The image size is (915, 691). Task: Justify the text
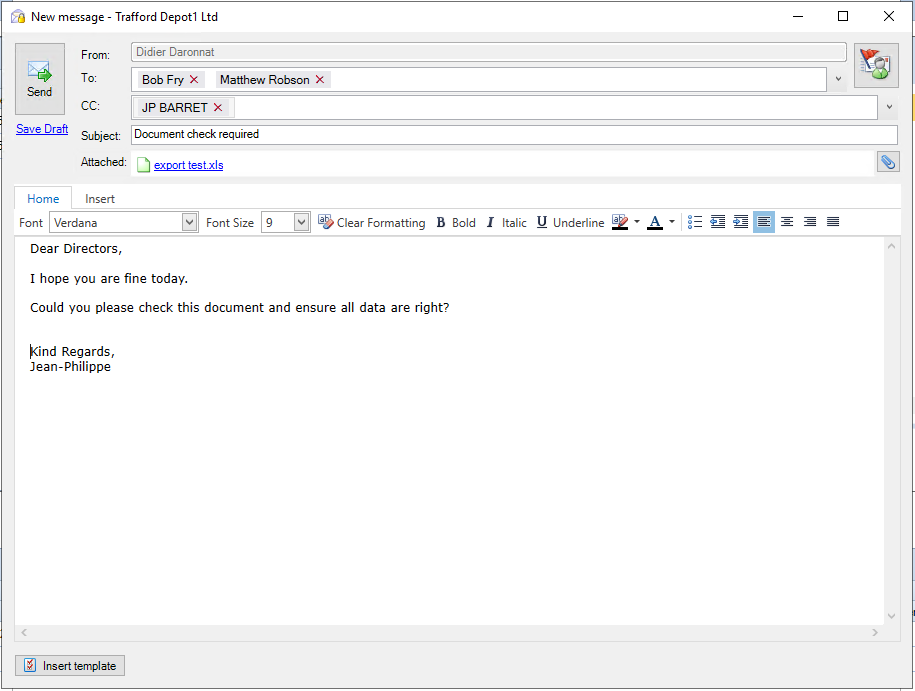click(x=833, y=222)
